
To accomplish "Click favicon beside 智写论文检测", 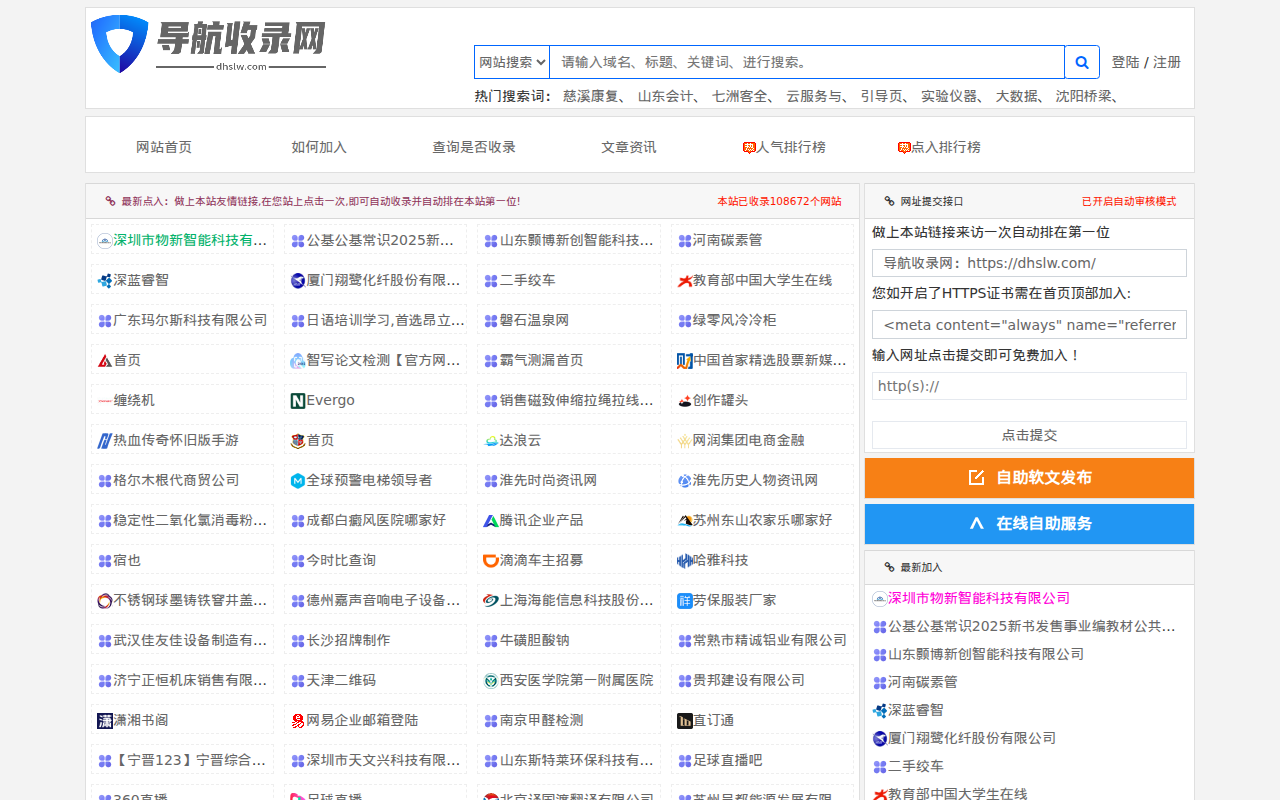I will tap(298, 361).
